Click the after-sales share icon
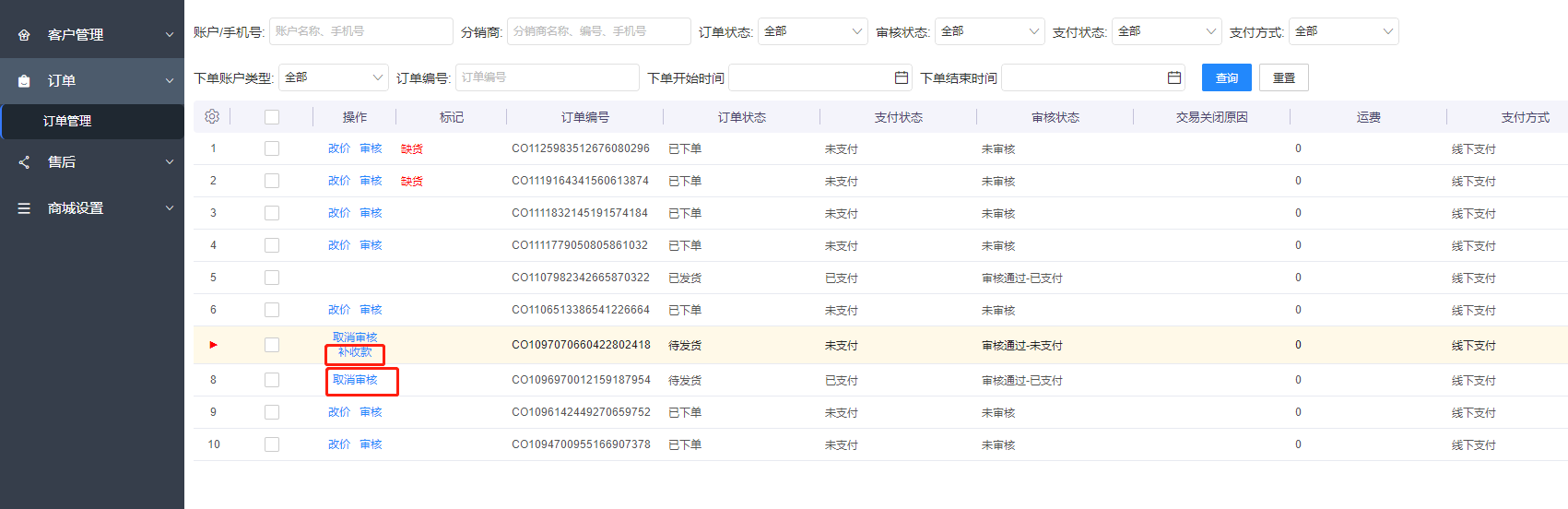 [24, 162]
